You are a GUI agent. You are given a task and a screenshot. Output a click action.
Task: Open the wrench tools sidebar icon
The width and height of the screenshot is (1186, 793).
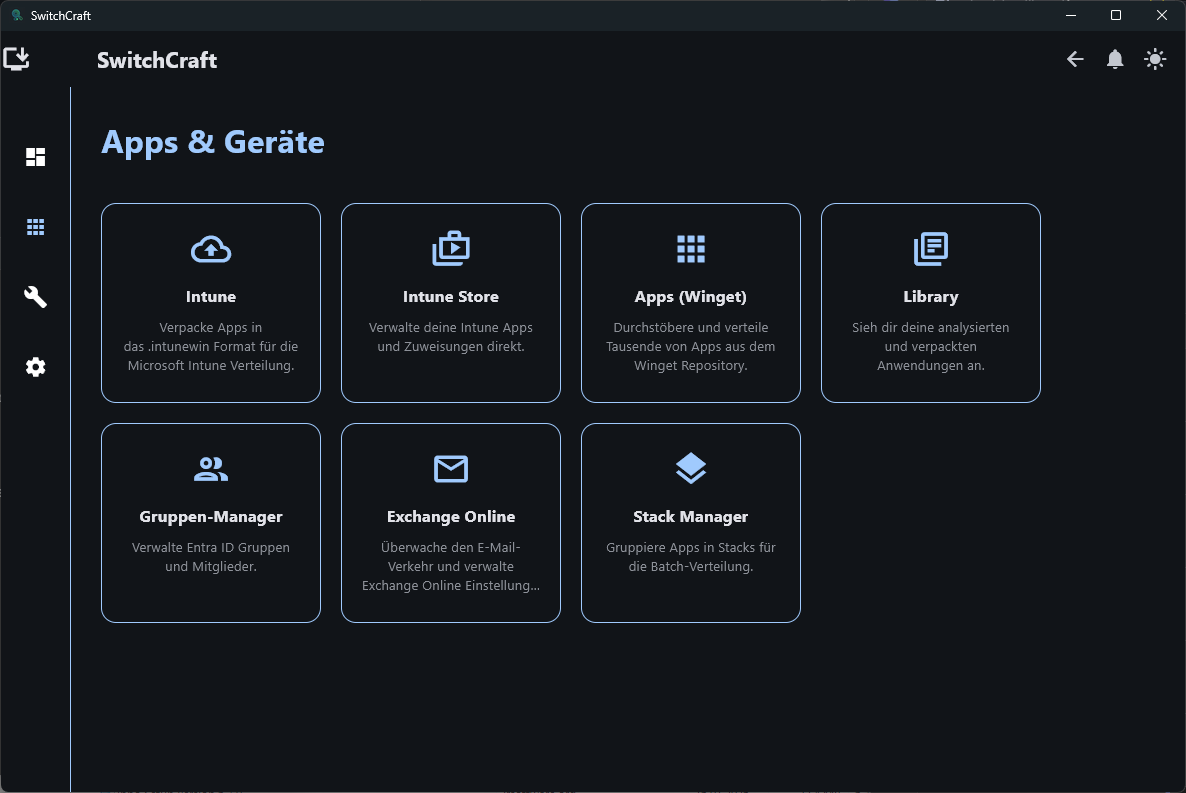[36, 297]
